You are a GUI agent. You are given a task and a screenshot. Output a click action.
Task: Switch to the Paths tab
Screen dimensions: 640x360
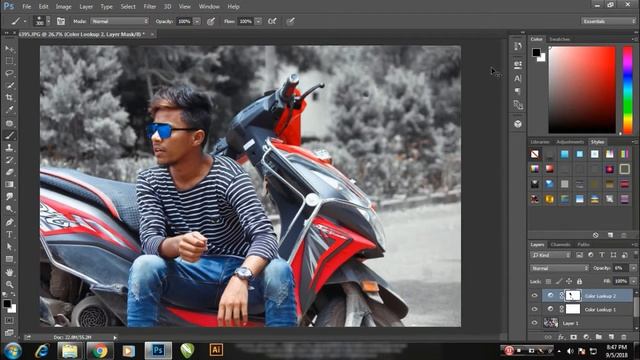[x=583, y=244]
